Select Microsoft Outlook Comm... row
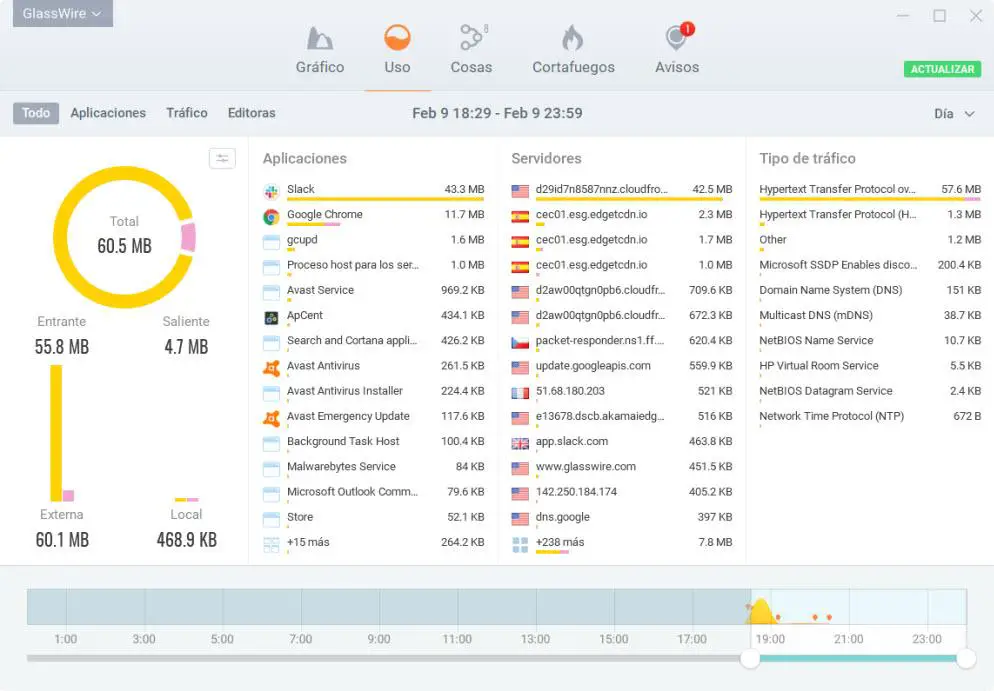994x691 pixels. tap(373, 493)
